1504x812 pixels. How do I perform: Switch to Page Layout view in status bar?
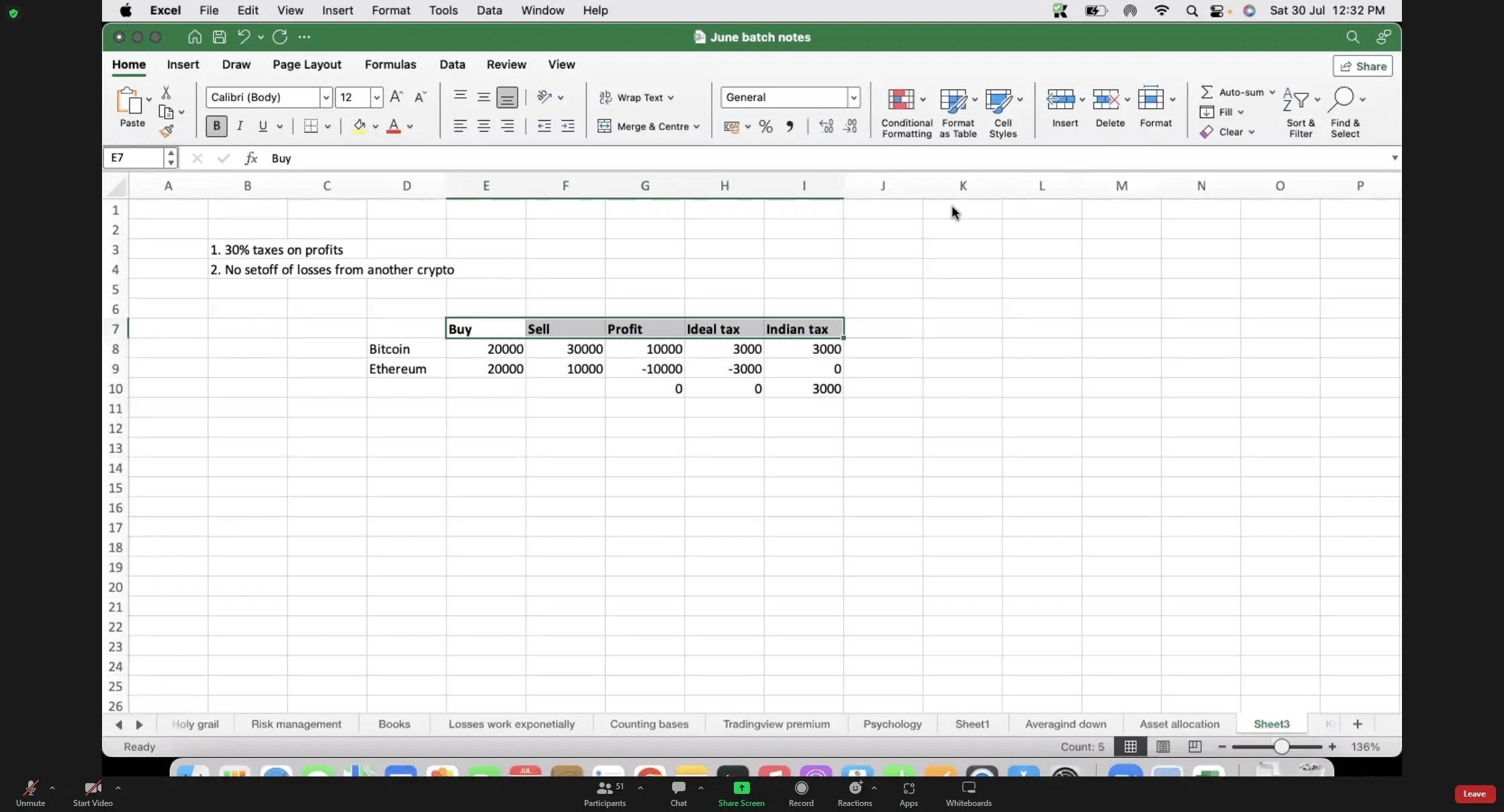1163,746
